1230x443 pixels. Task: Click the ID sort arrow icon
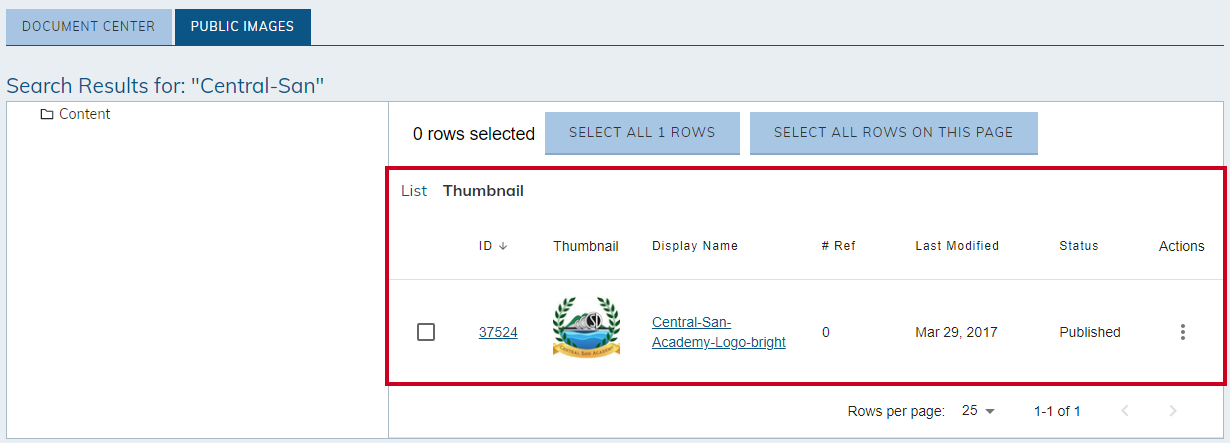(x=502, y=246)
